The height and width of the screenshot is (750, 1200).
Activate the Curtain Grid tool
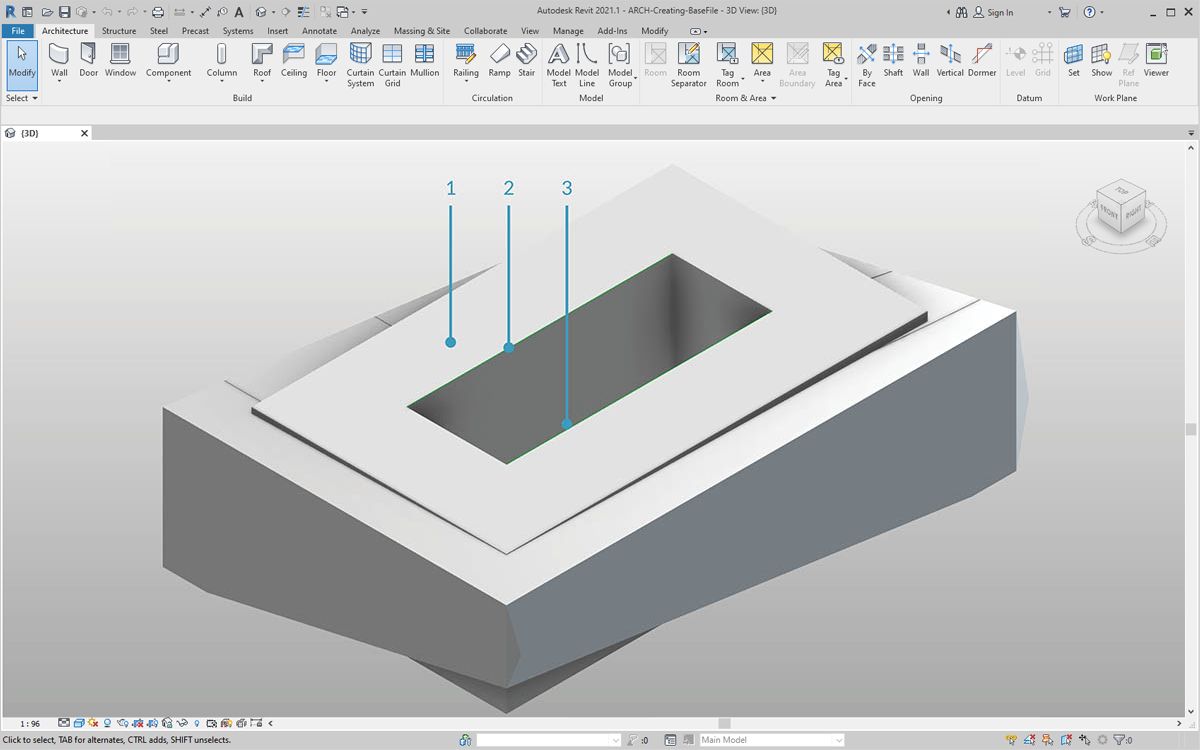click(x=392, y=58)
